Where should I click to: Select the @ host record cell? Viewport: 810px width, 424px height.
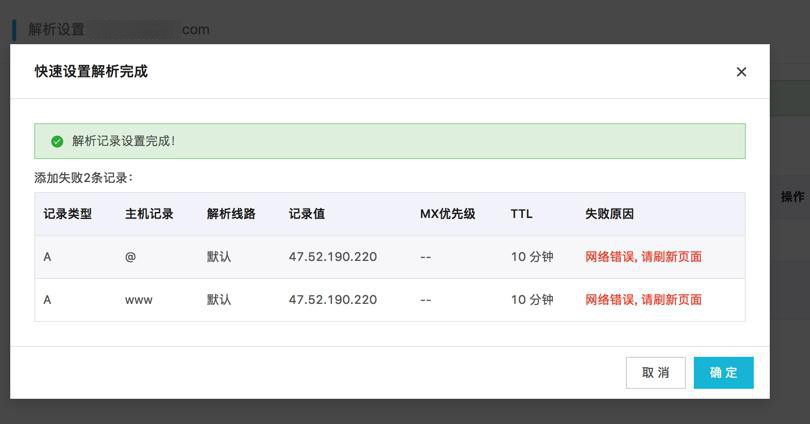coord(130,257)
